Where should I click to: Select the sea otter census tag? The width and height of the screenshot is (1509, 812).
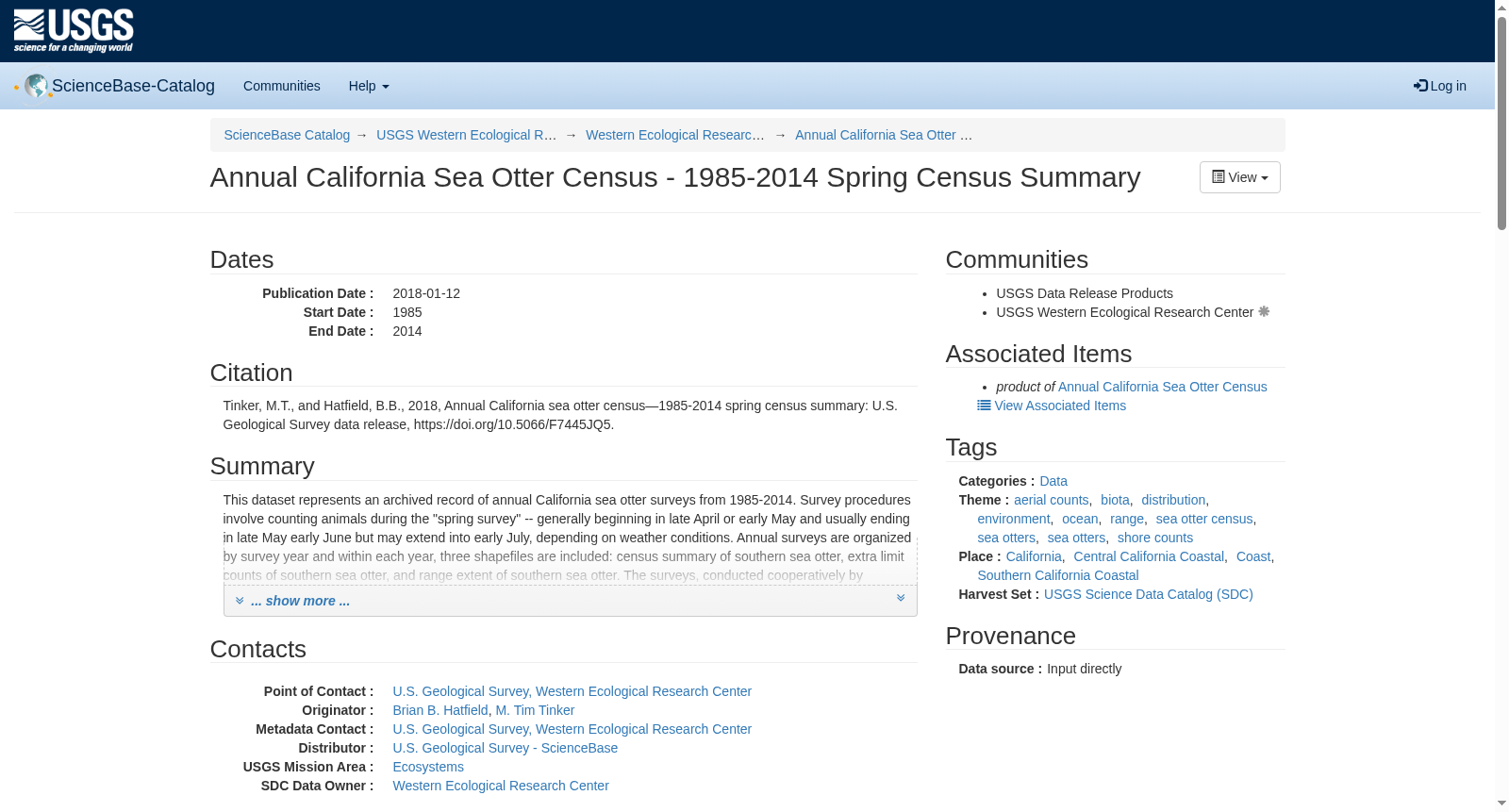1204,519
